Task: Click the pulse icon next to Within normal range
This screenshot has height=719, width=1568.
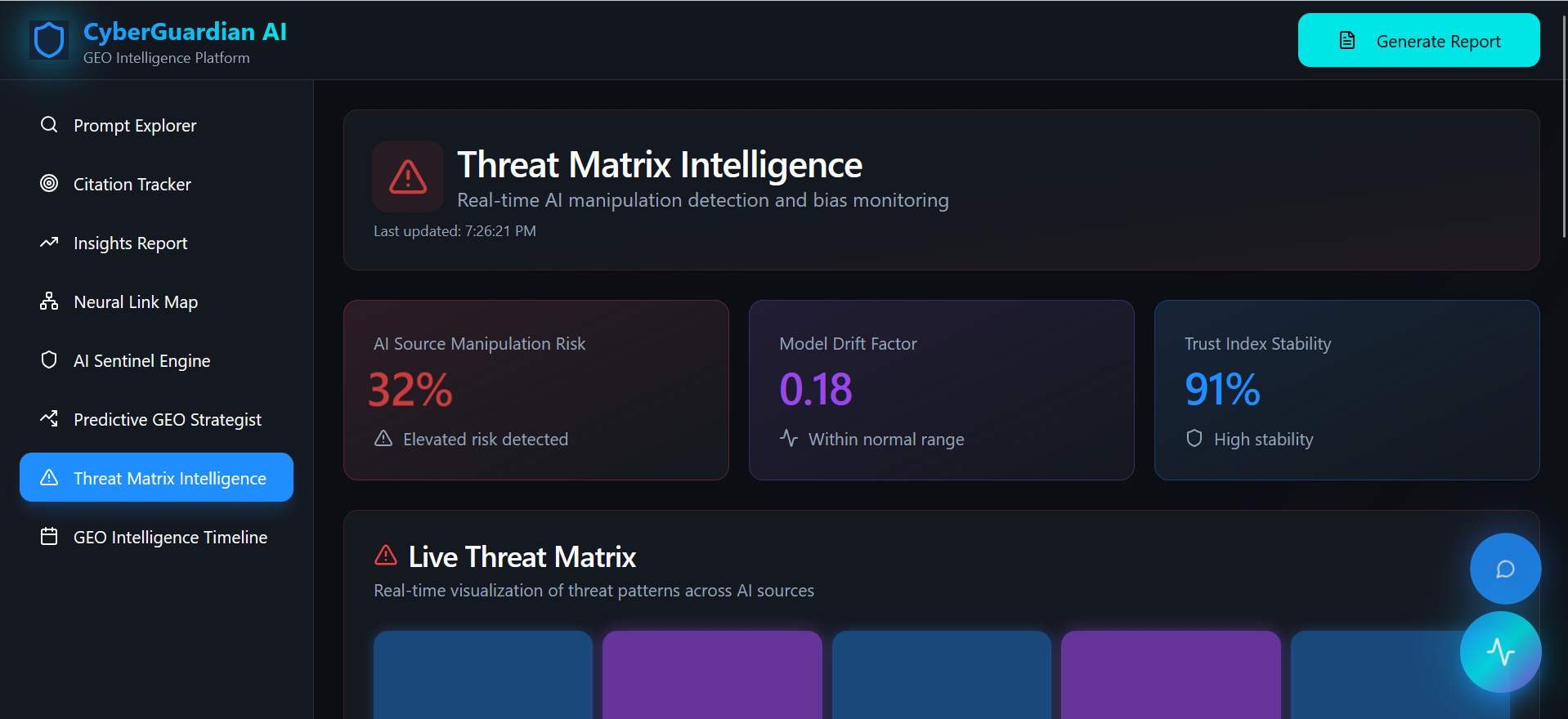Action: click(789, 438)
